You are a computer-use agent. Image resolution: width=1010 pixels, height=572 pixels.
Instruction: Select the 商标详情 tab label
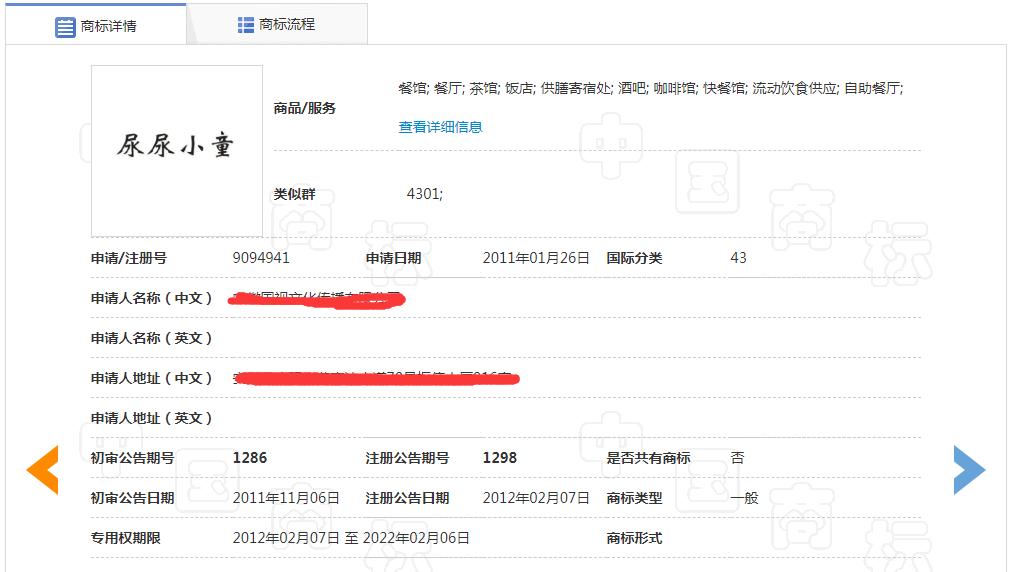[108, 27]
